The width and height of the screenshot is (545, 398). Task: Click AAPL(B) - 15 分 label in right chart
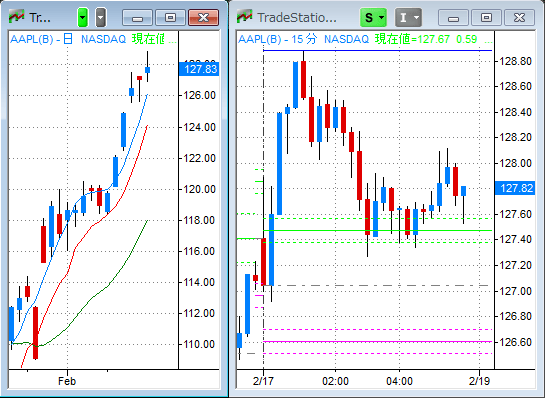(277, 39)
